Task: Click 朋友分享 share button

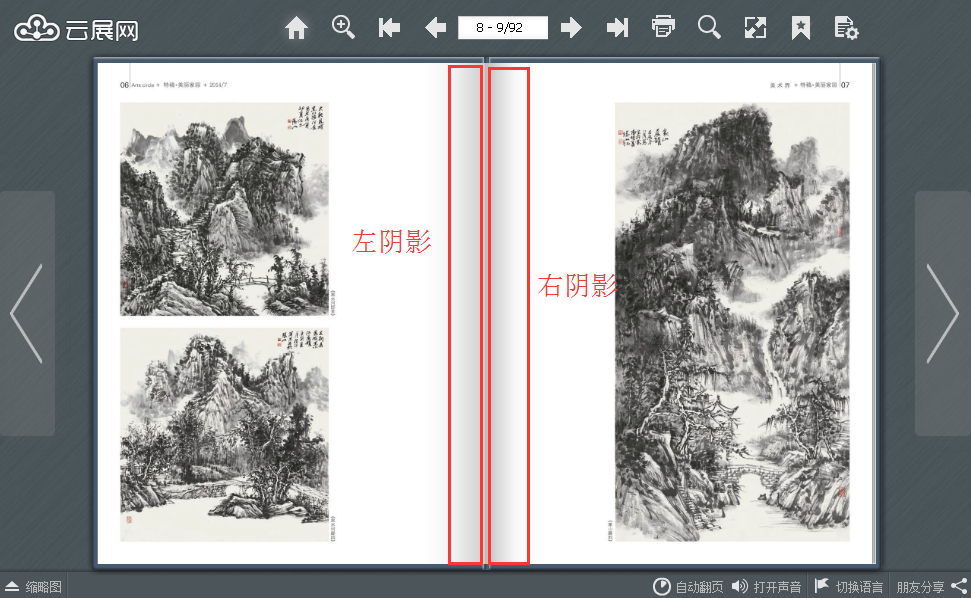Action: [x=932, y=586]
